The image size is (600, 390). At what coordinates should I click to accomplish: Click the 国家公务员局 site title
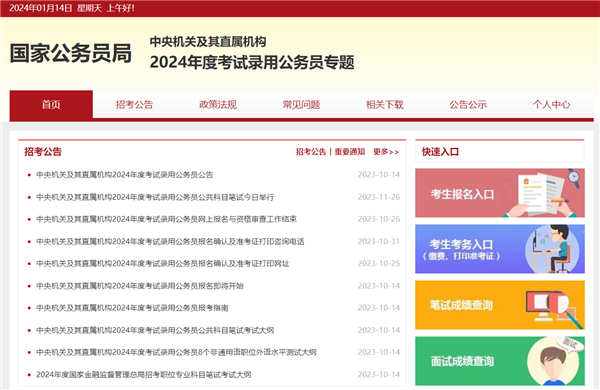pyautogui.click(x=71, y=53)
